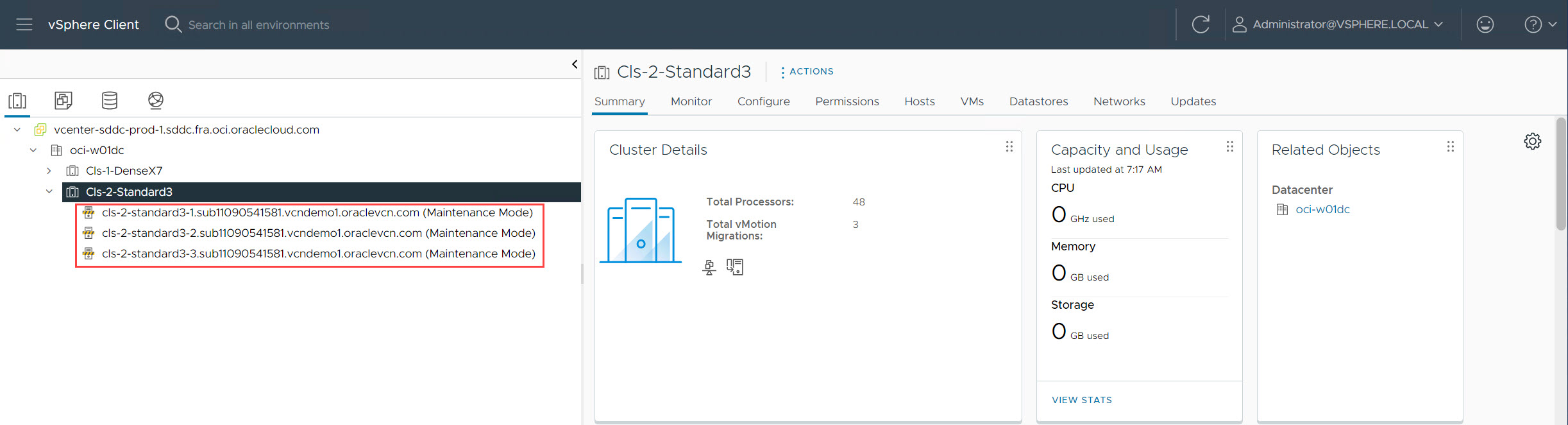Select host cls-2-standard3-3 in tree
Image resolution: width=1568 pixels, height=425 pixels.
(x=319, y=254)
